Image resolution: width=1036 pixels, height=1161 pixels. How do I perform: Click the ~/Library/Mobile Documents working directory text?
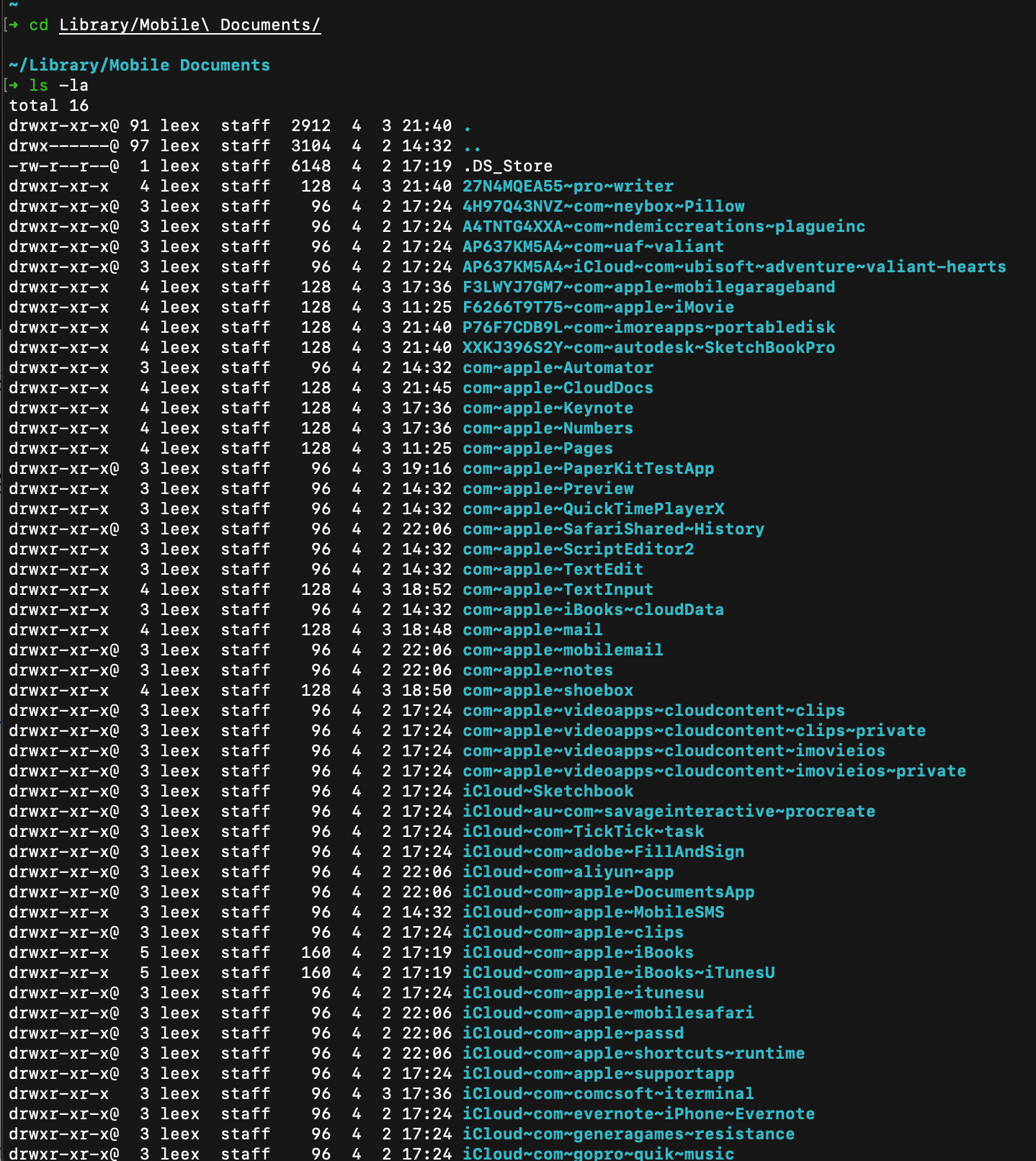pos(139,66)
